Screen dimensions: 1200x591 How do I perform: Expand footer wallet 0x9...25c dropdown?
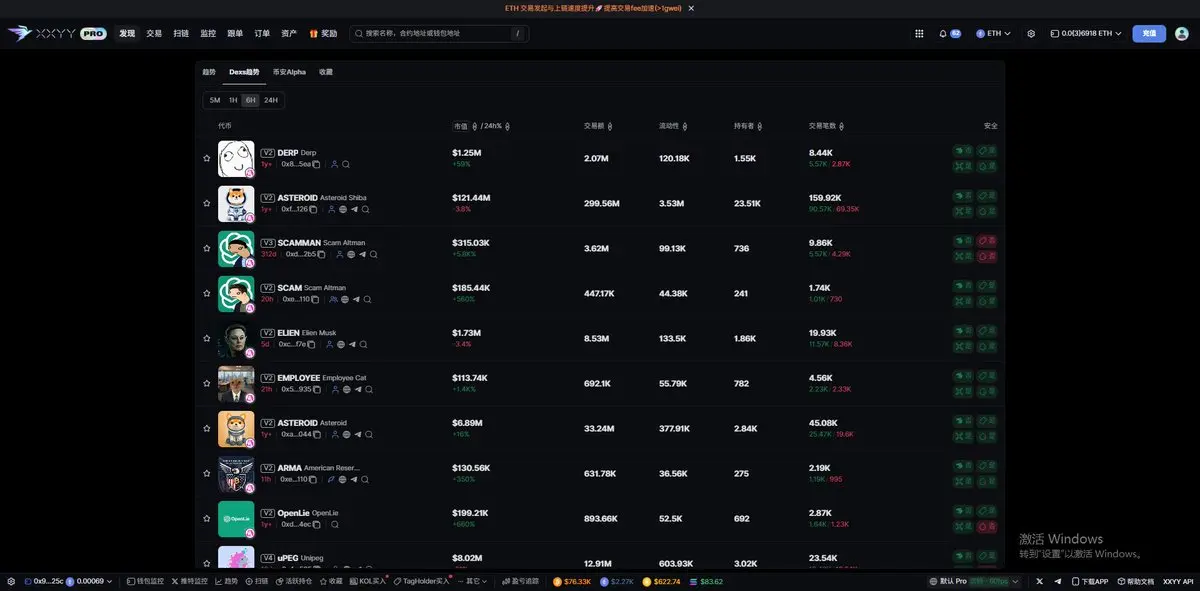[68, 581]
